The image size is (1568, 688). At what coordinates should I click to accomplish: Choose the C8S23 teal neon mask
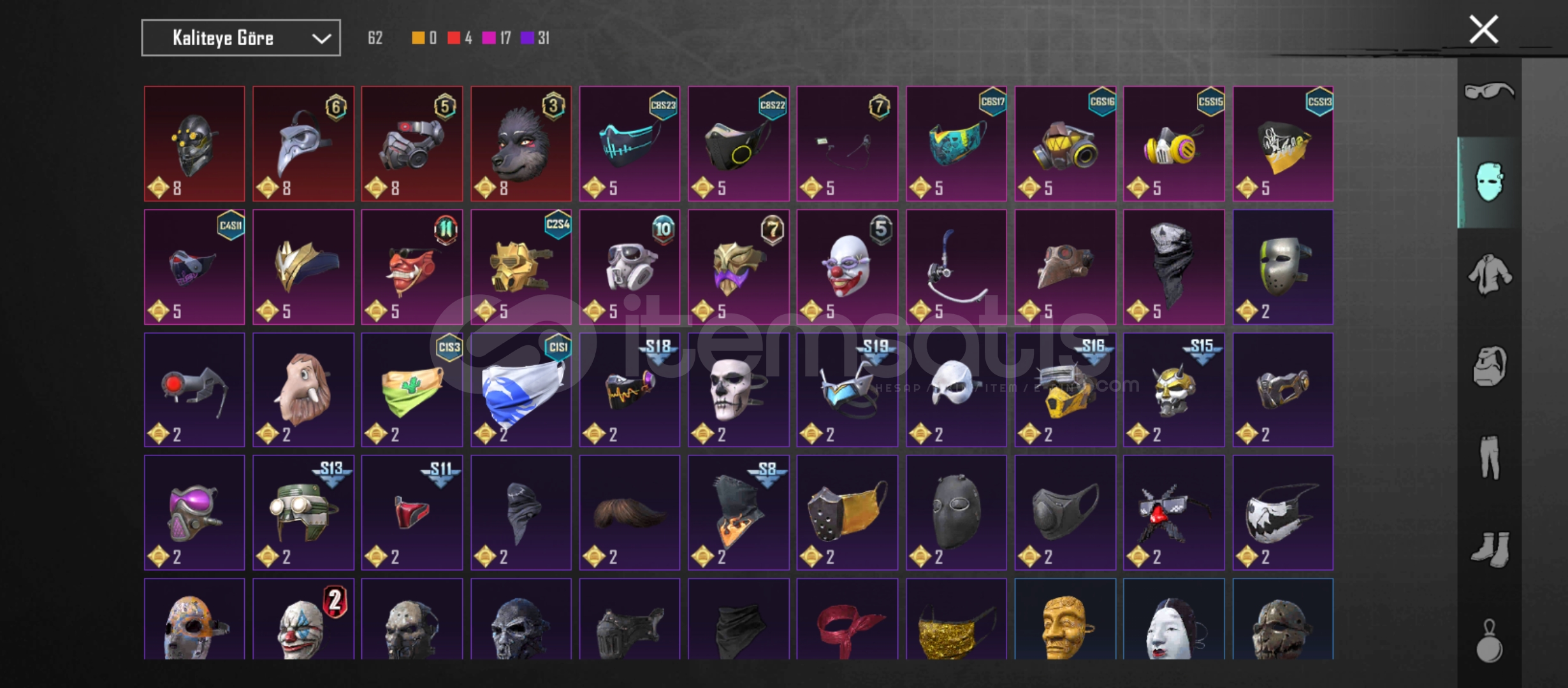630,144
